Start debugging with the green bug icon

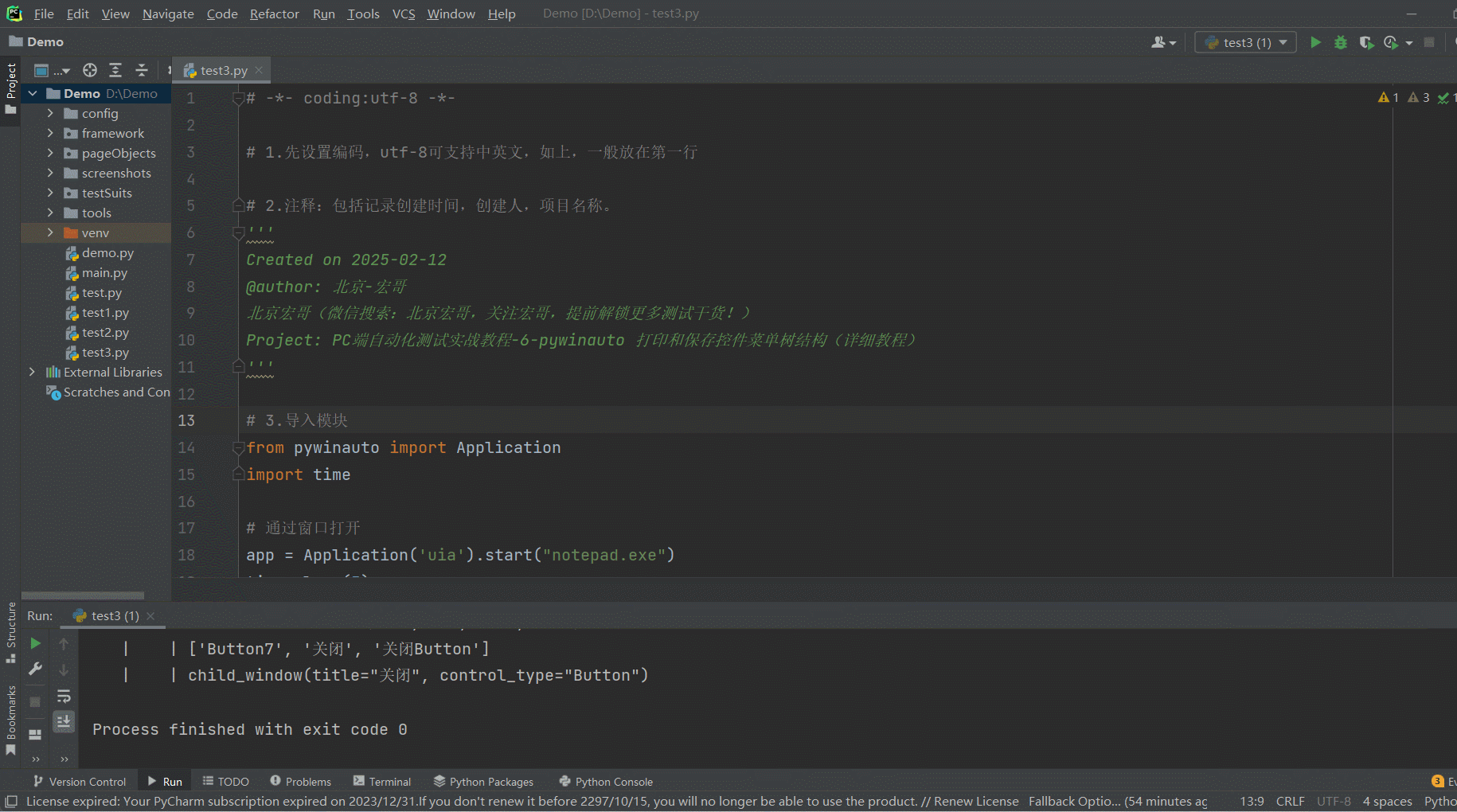pos(1341,42)
